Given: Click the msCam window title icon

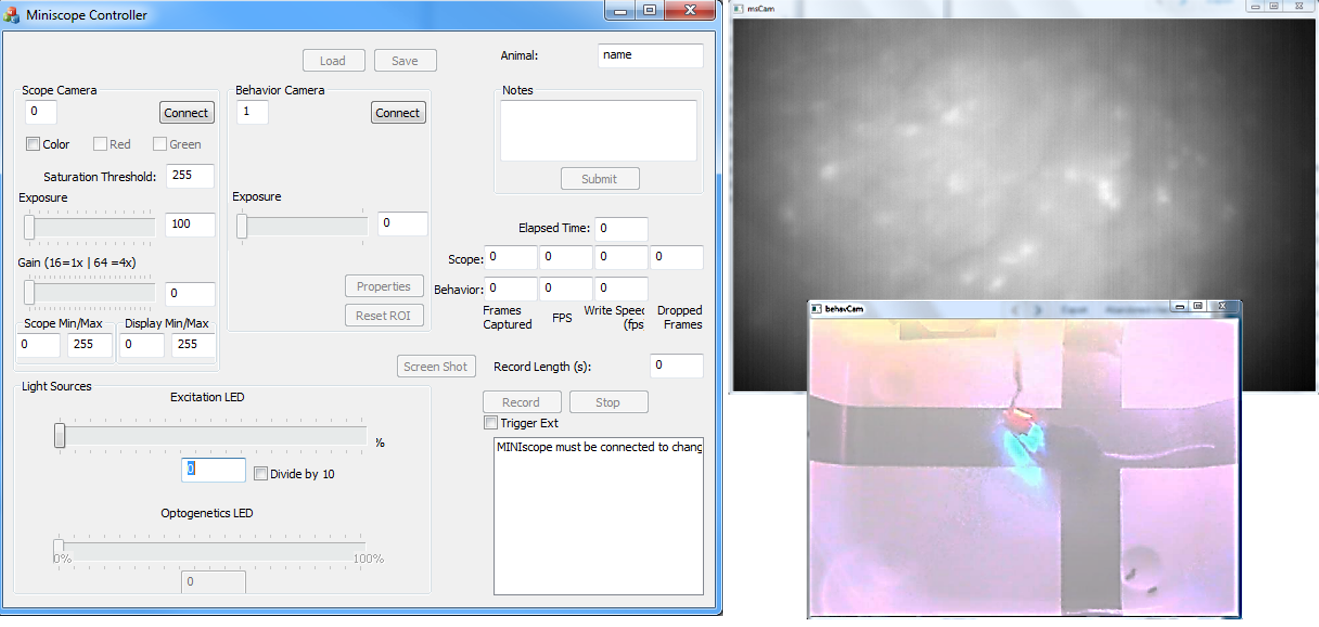Looking at the screenshot, I should 738,7.
